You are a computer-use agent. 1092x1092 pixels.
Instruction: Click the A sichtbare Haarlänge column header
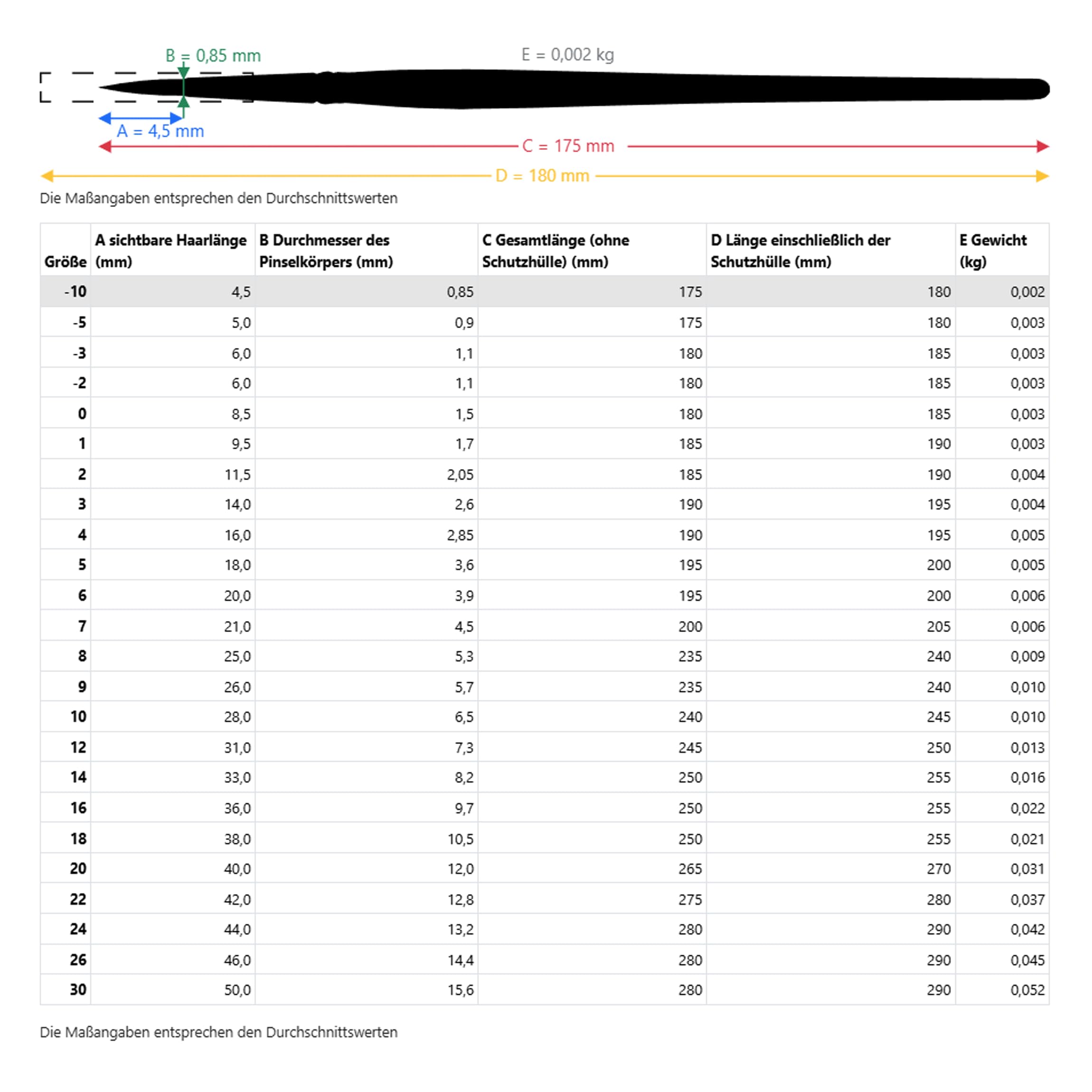(x=170, y=250)
